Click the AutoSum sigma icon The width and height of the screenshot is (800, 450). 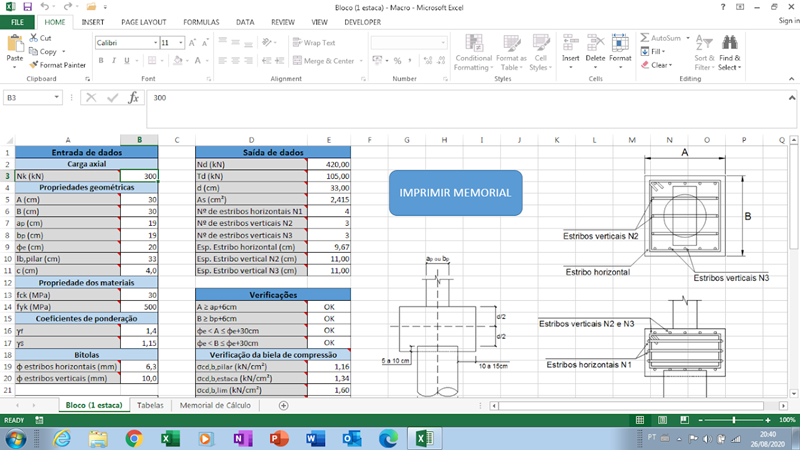pos(645,38)
